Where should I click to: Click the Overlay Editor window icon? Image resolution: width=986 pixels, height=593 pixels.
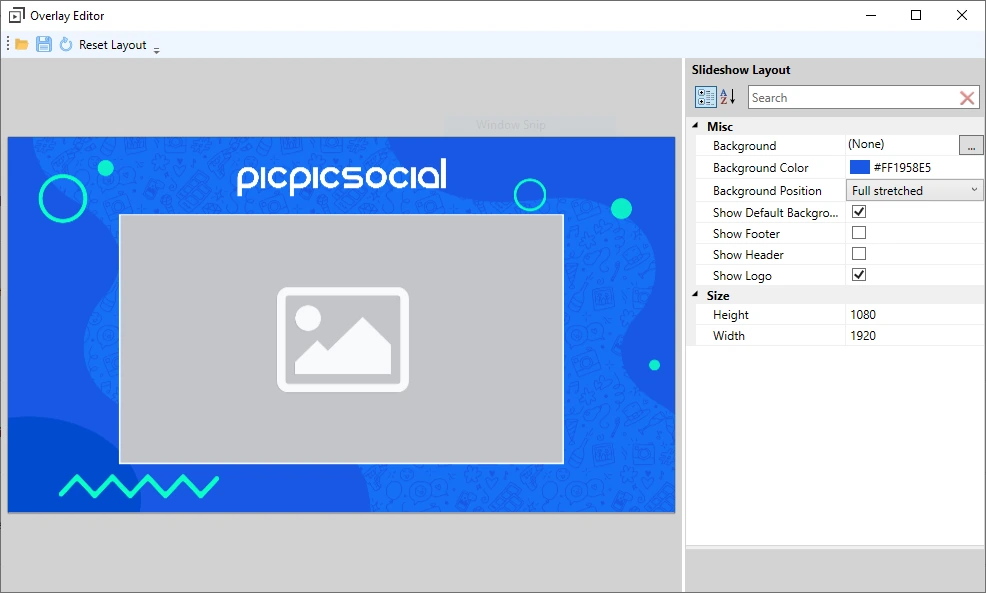tap(16, 15)
